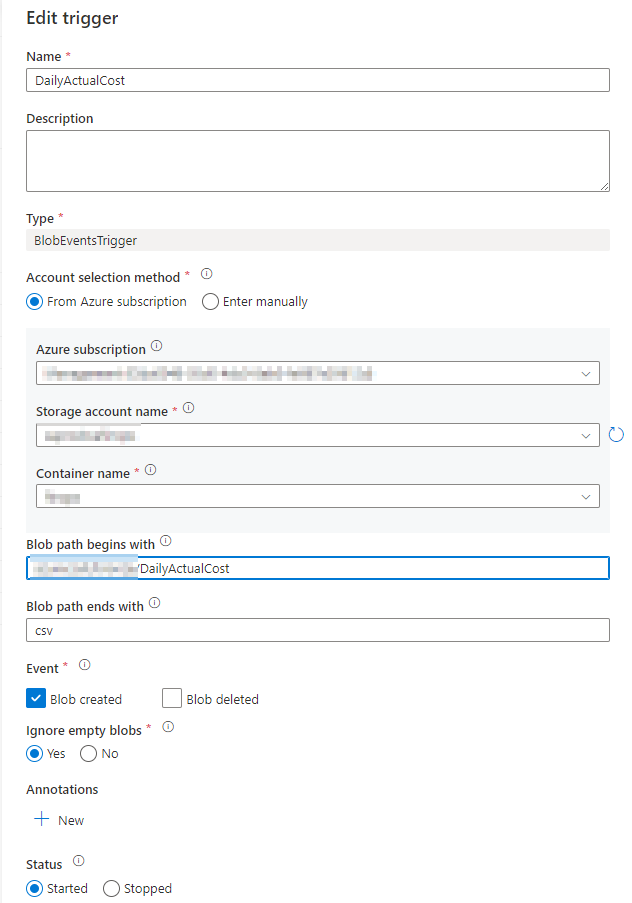Click info icon beside Azure subscription label

point(156,347)
